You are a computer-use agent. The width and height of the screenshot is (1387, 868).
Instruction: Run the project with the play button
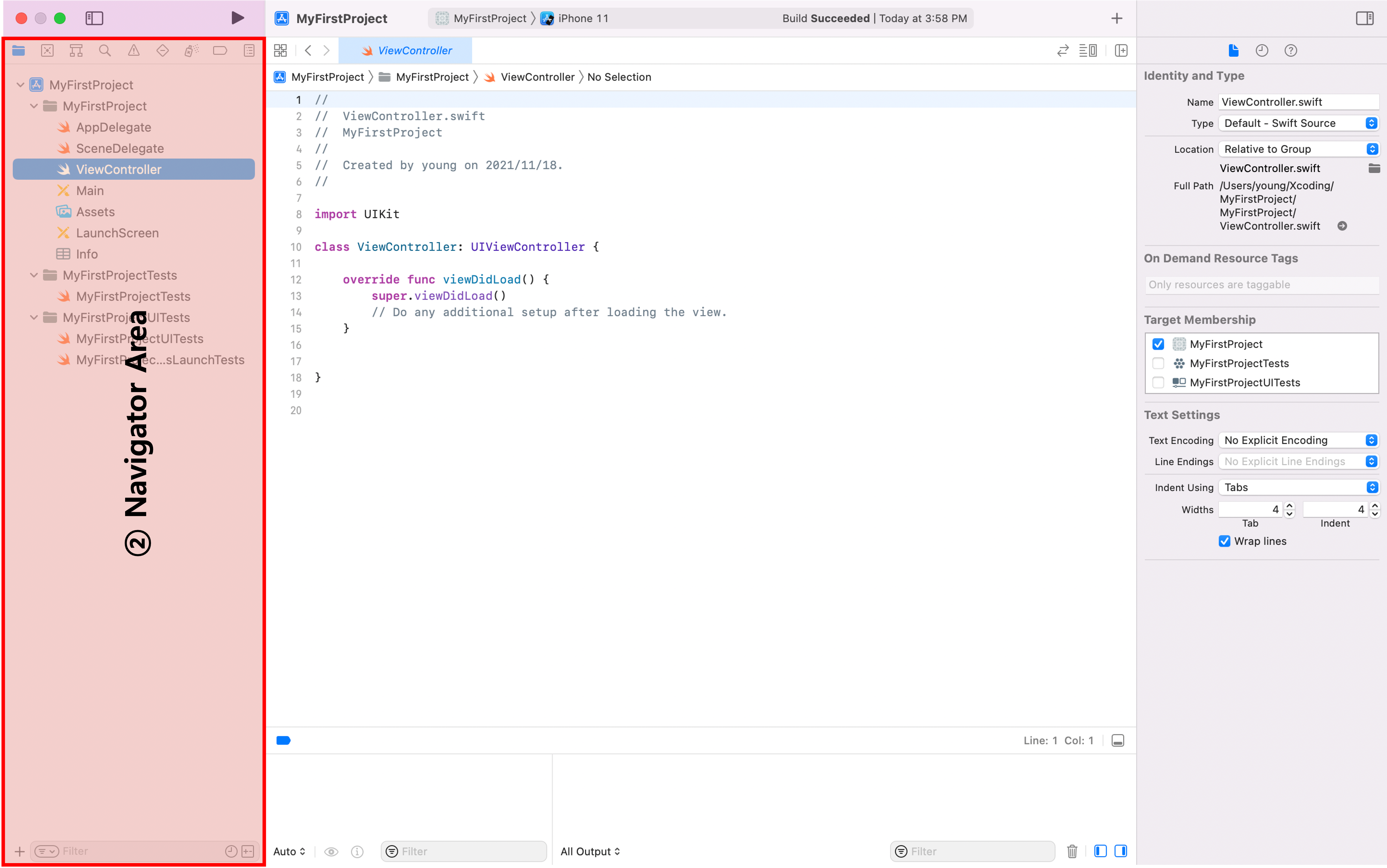[x=237, y=18]
